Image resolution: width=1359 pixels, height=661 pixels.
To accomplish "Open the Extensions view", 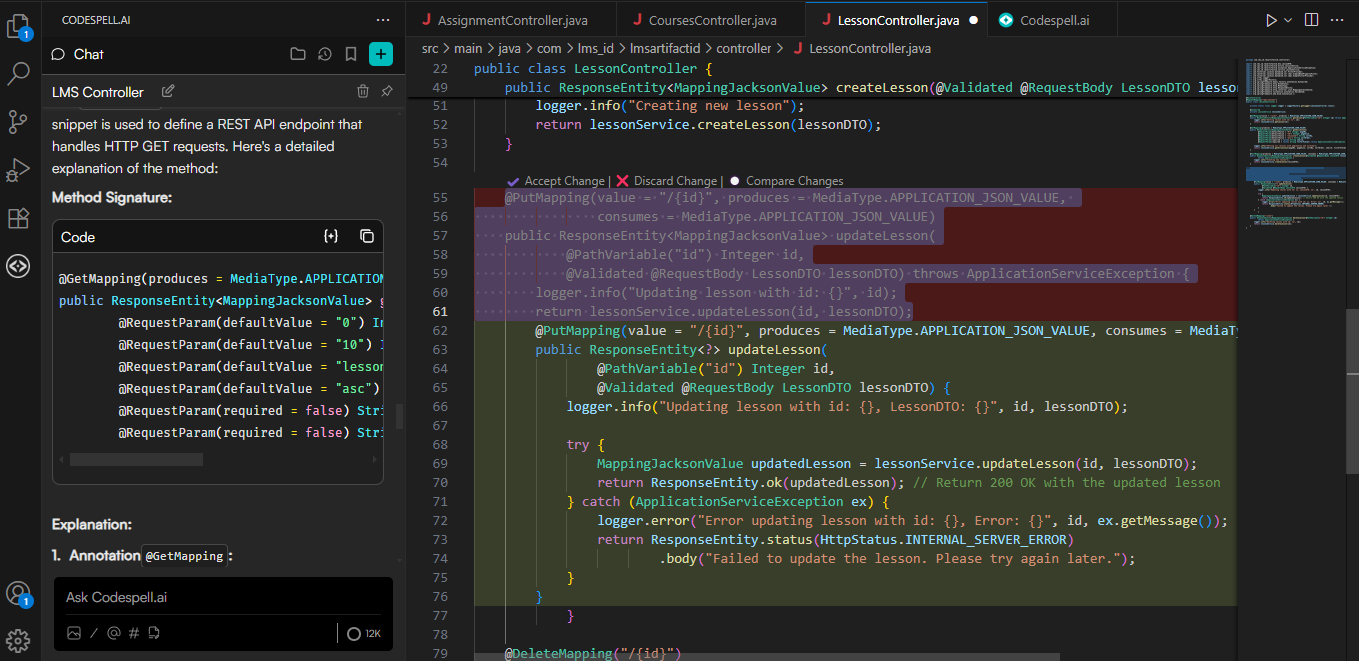I will pyautogui.click(x=18, y=218).
